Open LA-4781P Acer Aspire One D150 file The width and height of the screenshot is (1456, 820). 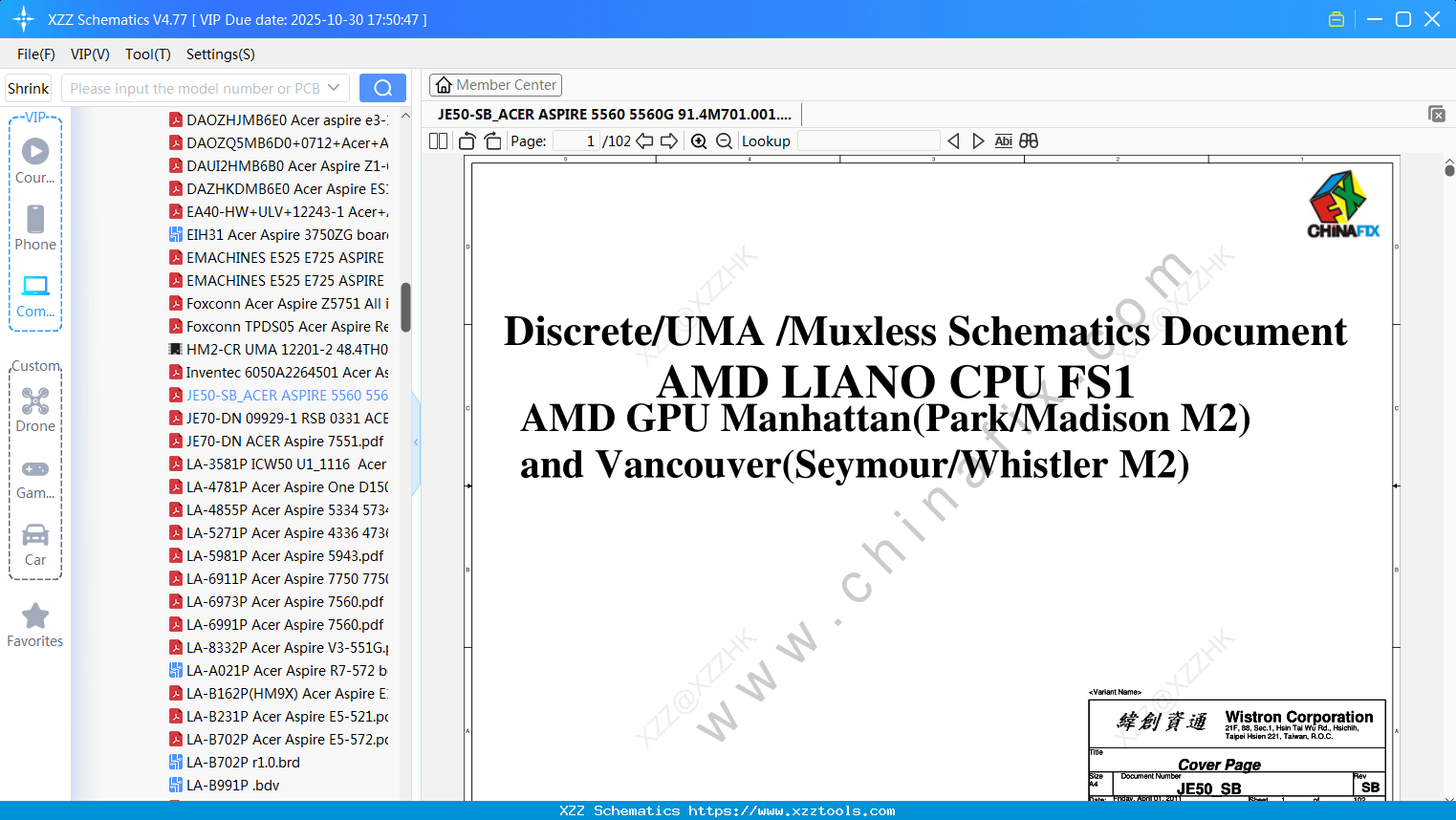pyautogui.click(x=279, y=486)
